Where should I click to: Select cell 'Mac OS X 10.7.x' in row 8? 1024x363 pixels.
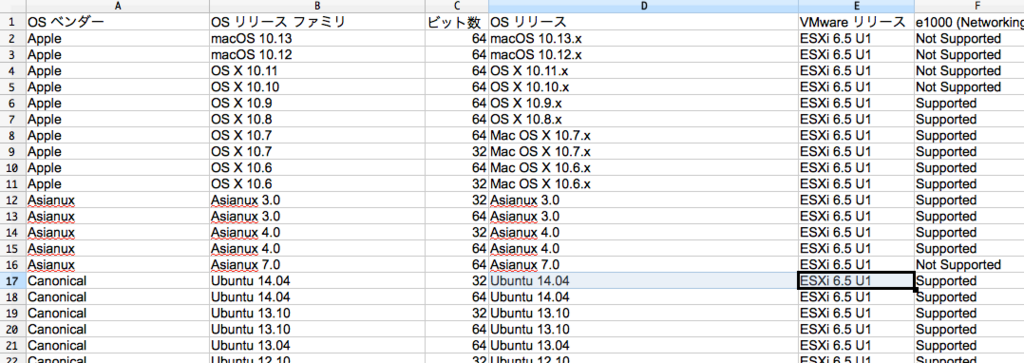[643, 135]
